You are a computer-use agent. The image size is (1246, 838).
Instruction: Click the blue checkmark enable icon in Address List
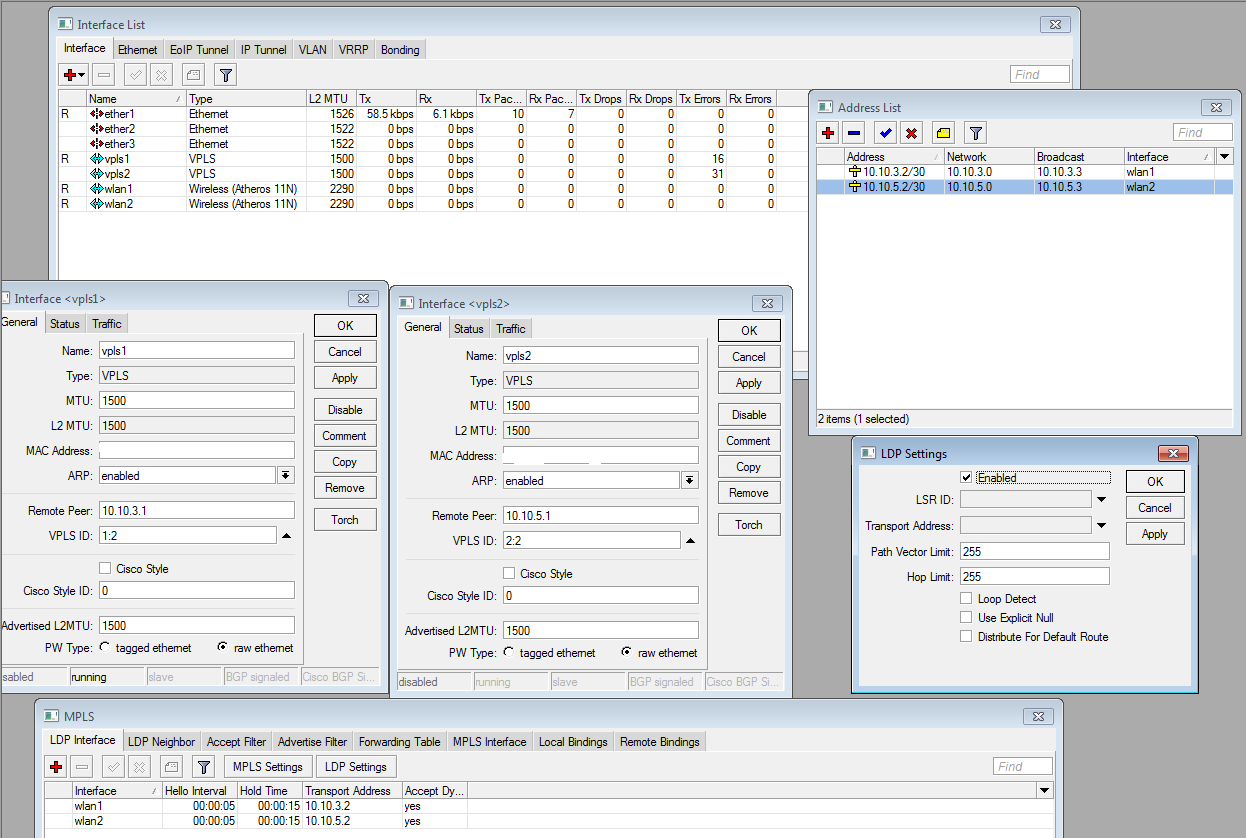pos(885,133)
